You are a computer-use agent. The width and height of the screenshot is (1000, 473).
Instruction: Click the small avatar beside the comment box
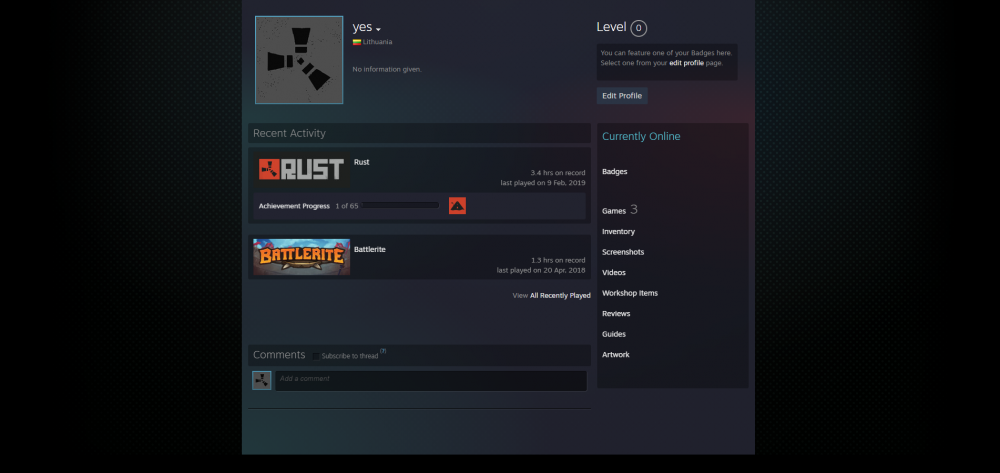pos(261,381)
